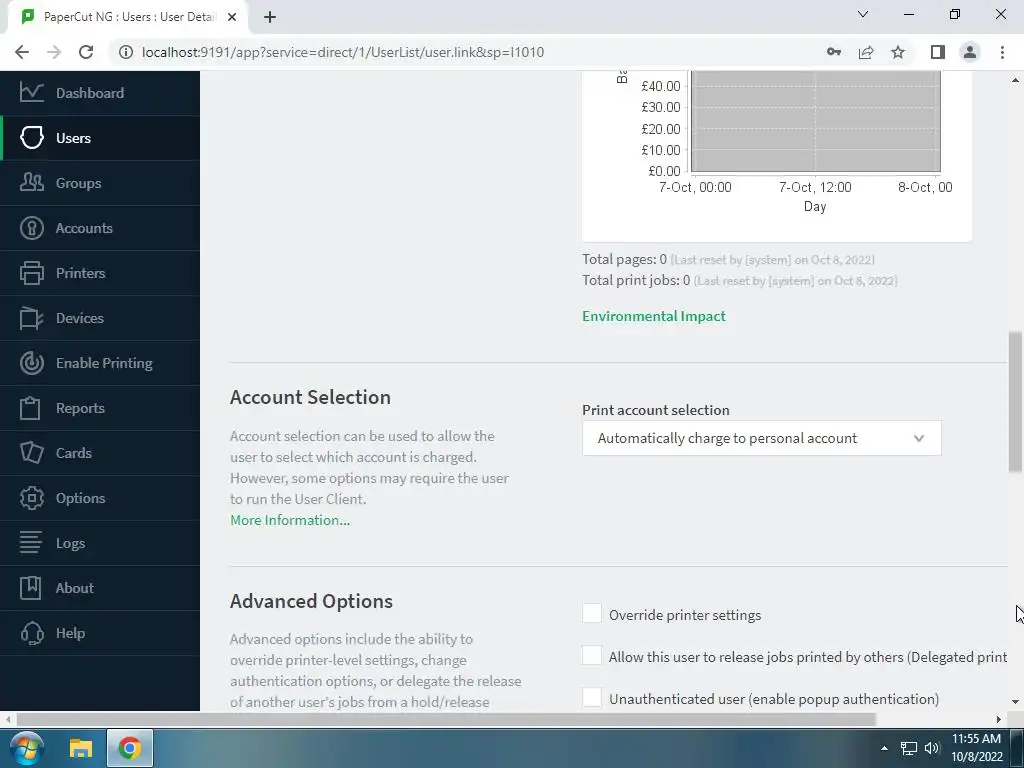Open Enable Printing menu label

104,363
